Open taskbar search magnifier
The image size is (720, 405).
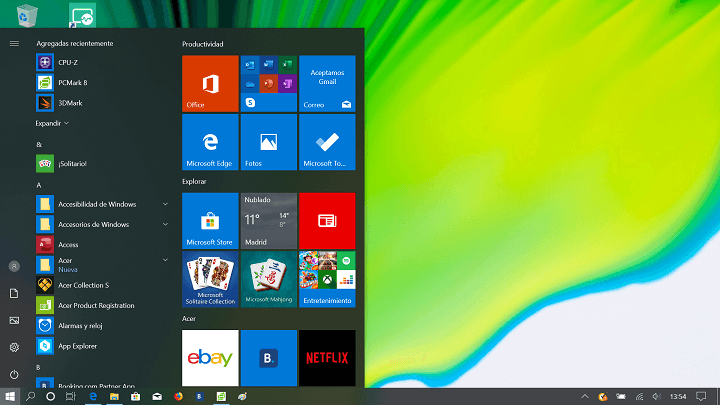tap(30, 396)
